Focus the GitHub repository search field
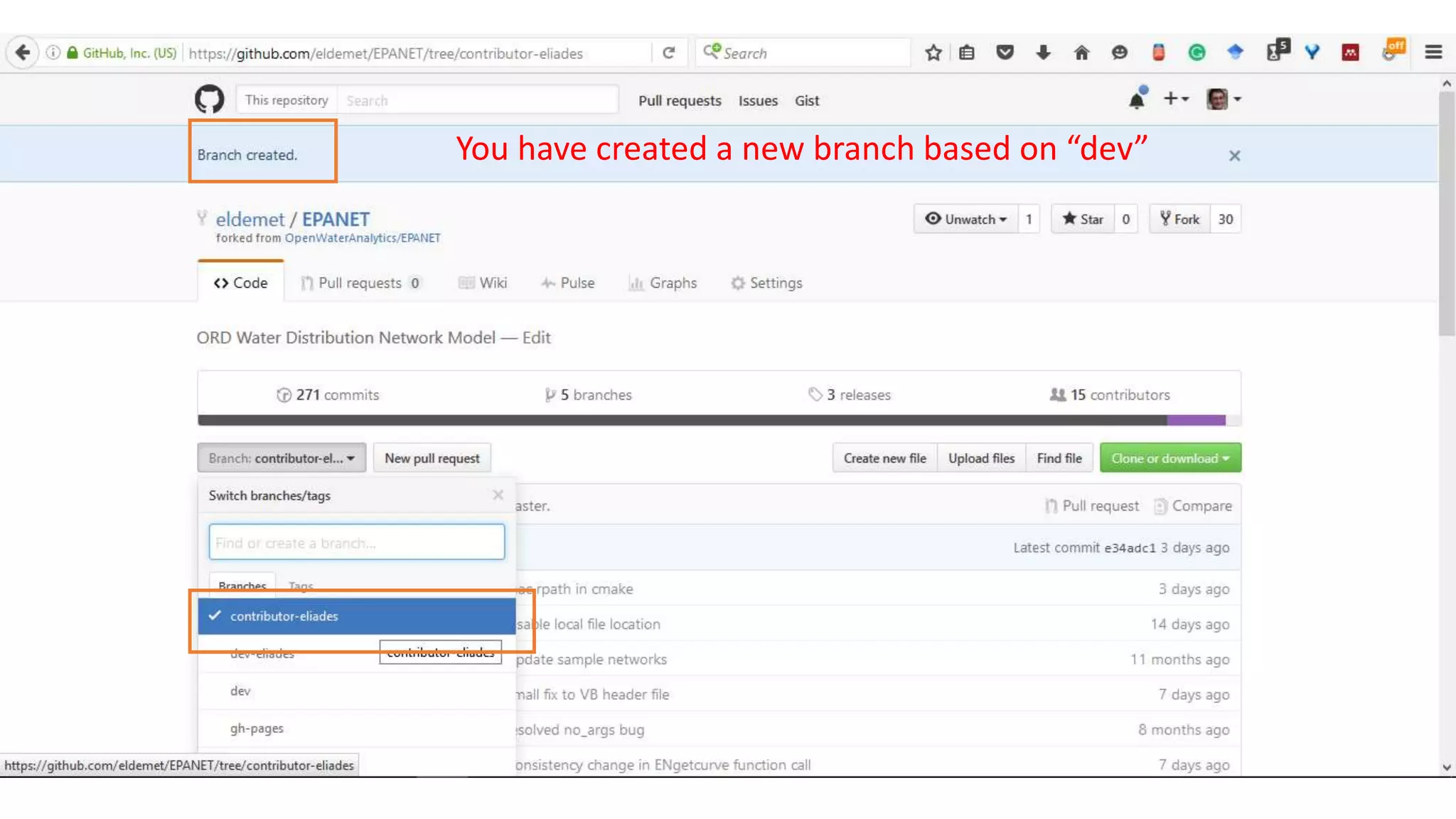 point(478,100)
